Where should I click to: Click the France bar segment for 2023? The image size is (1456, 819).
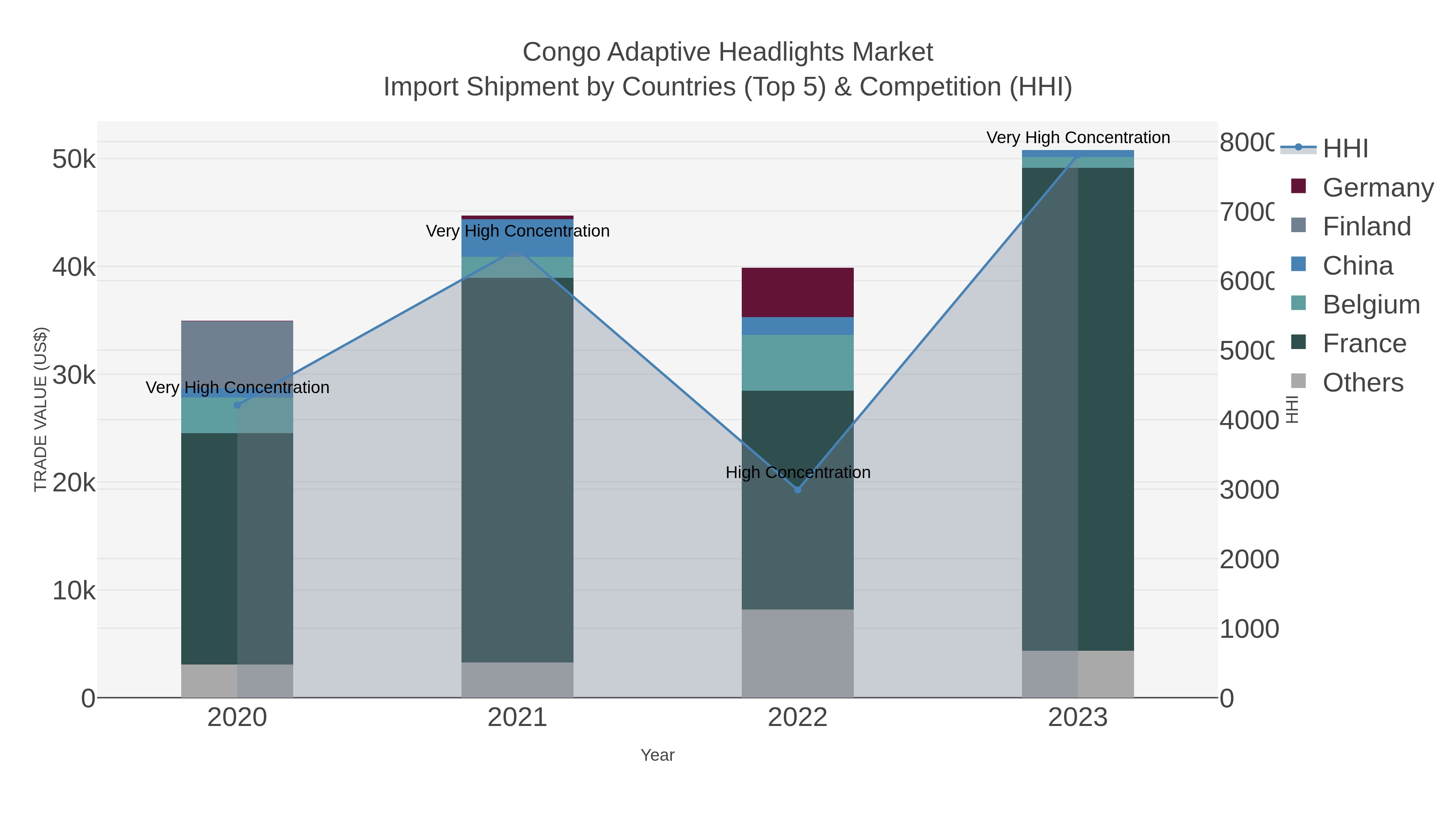[1078, 409]
